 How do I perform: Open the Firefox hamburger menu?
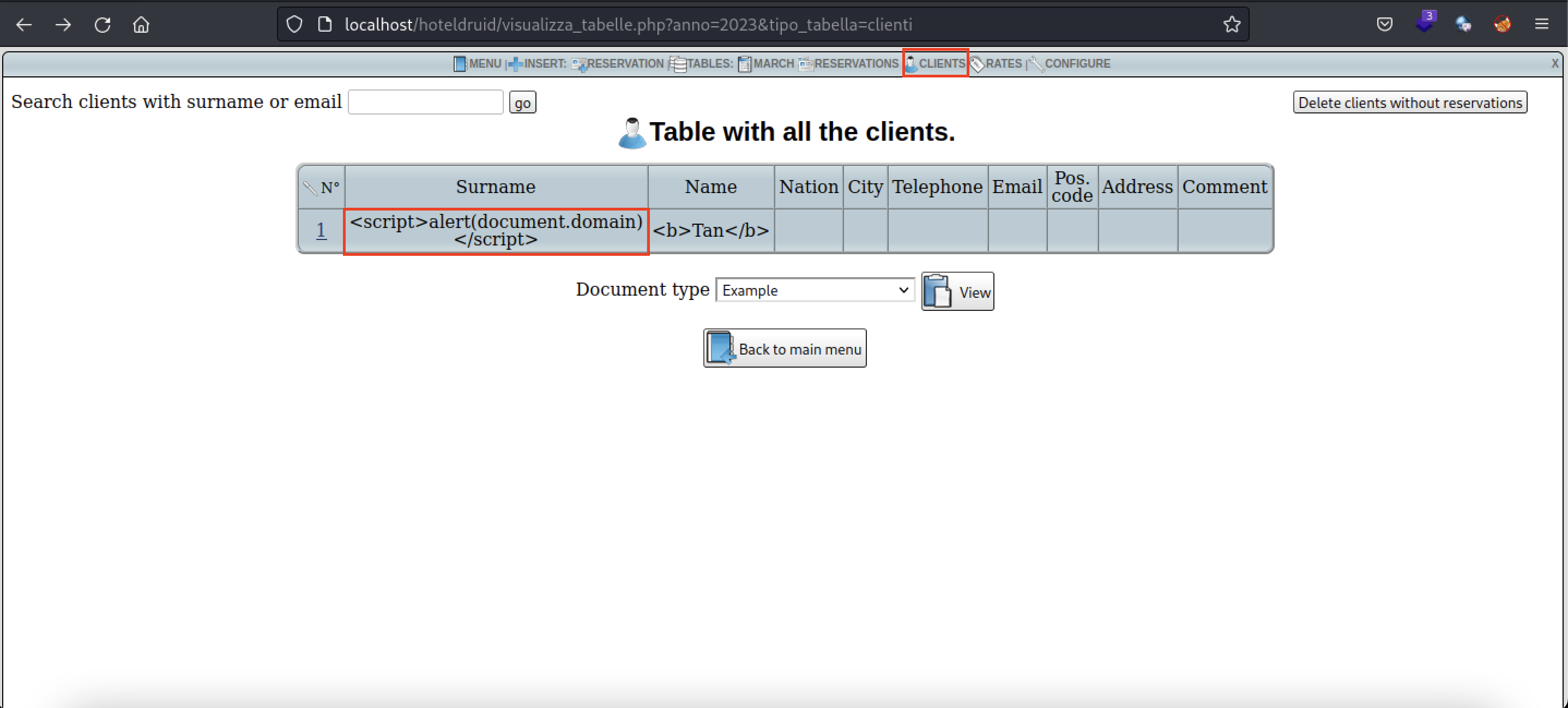1543,25
